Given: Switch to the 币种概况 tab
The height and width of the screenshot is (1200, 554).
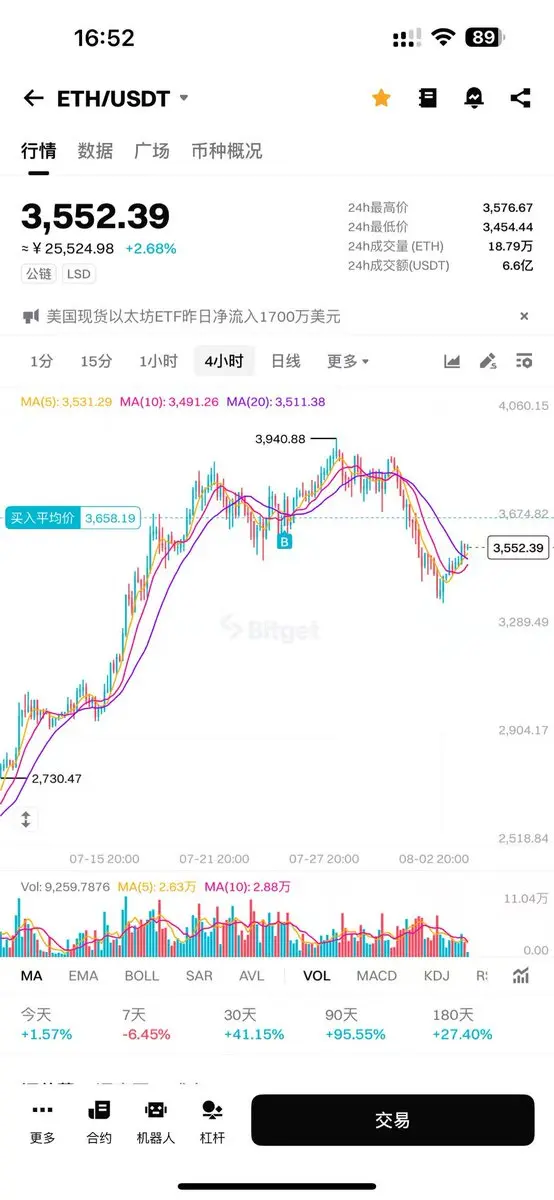Looking at the screenshot, I should click(x=227, y=151).
